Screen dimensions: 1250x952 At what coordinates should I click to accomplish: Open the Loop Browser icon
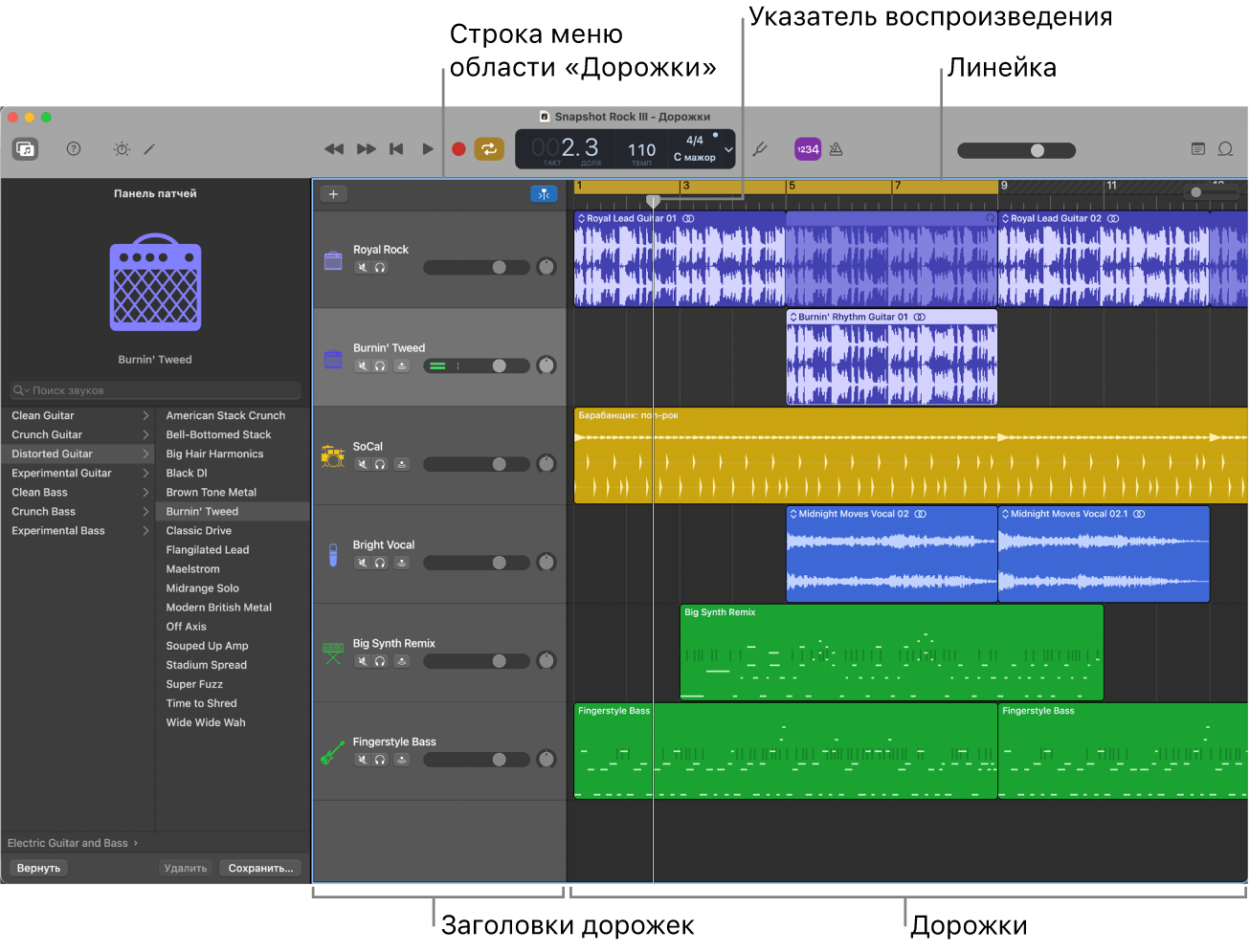coord(1226,149)
